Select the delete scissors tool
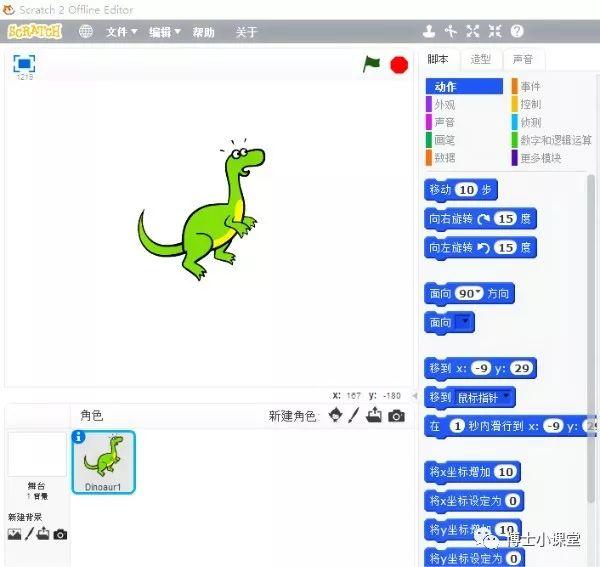 (x=451, y=32)
